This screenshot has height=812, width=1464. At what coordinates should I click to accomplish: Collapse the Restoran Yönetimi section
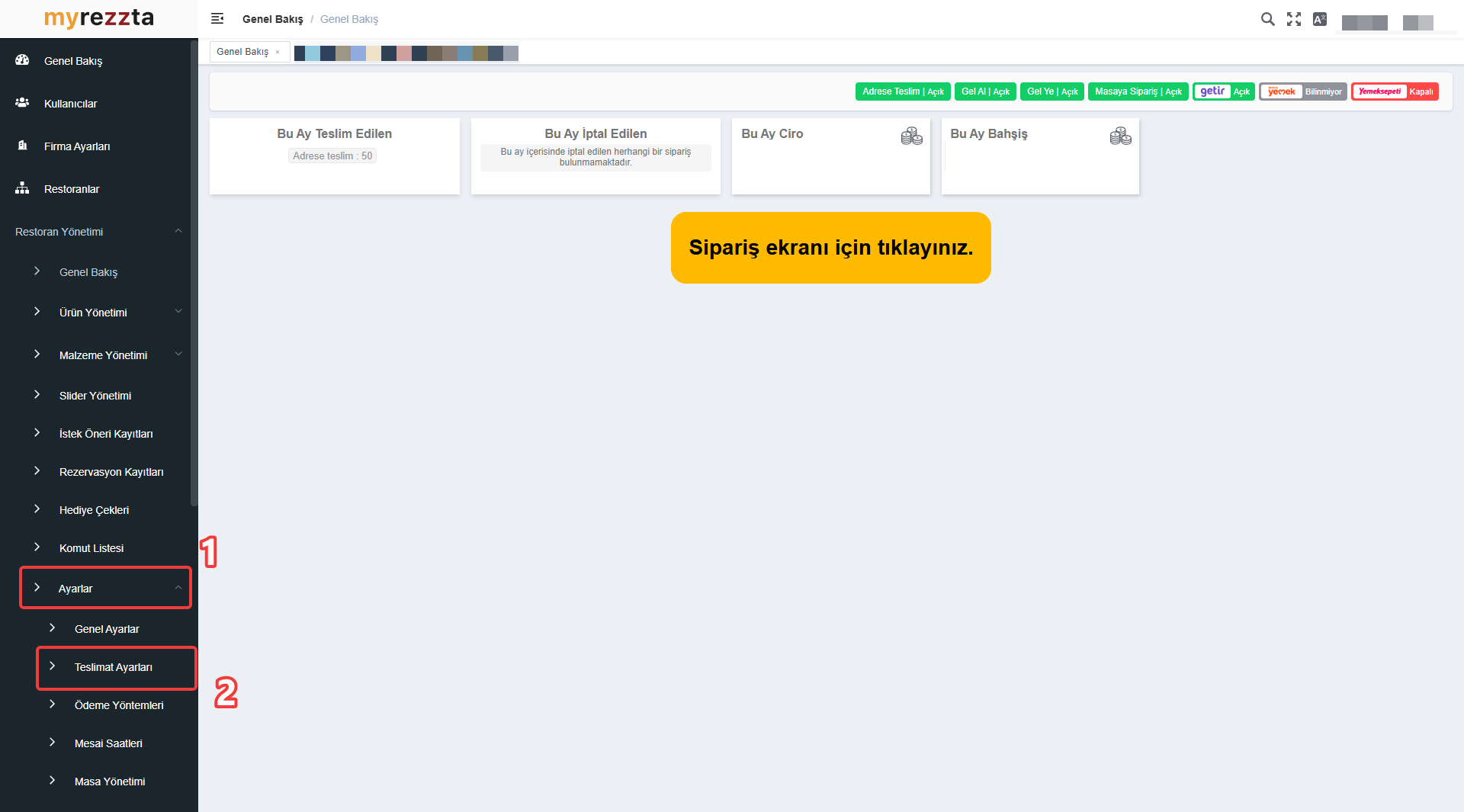pos(178,231)
